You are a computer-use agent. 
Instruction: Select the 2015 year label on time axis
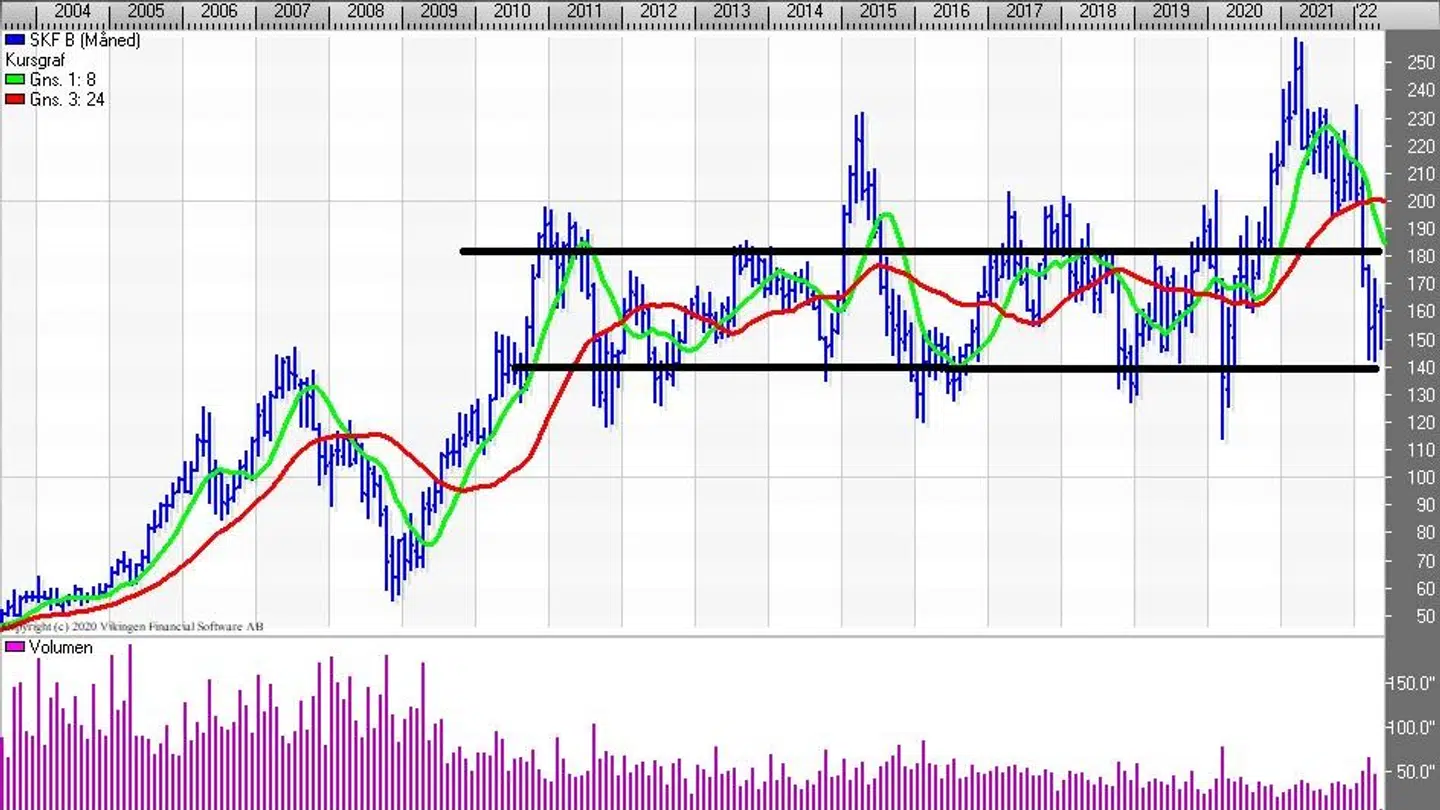[x=878, y=11]
